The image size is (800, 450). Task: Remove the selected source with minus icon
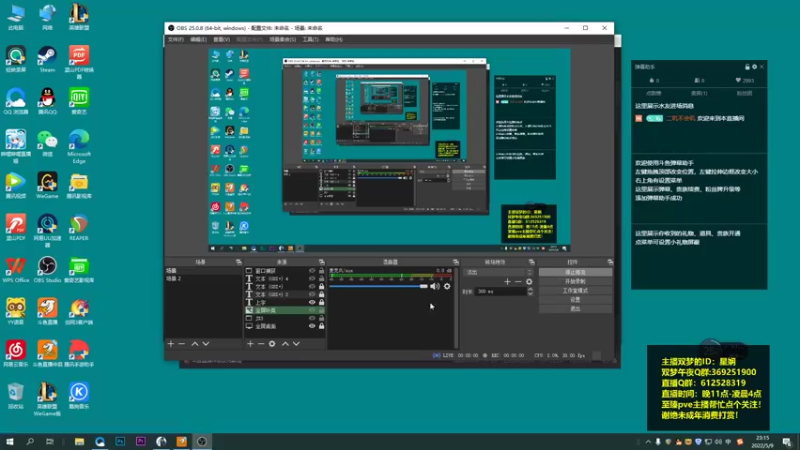click(x=261, y=344)
